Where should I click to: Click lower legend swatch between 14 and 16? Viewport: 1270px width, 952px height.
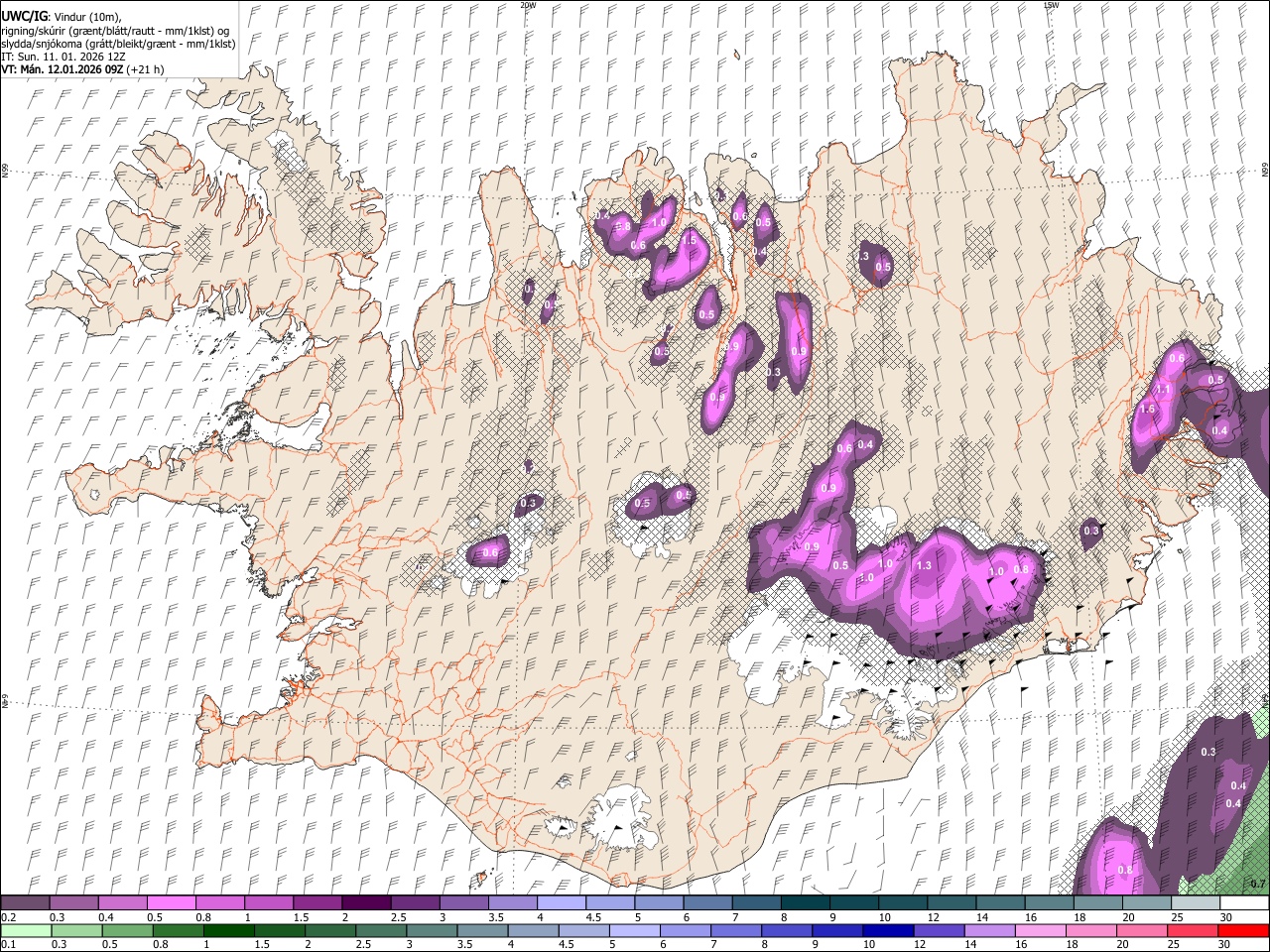pos(990,930)
